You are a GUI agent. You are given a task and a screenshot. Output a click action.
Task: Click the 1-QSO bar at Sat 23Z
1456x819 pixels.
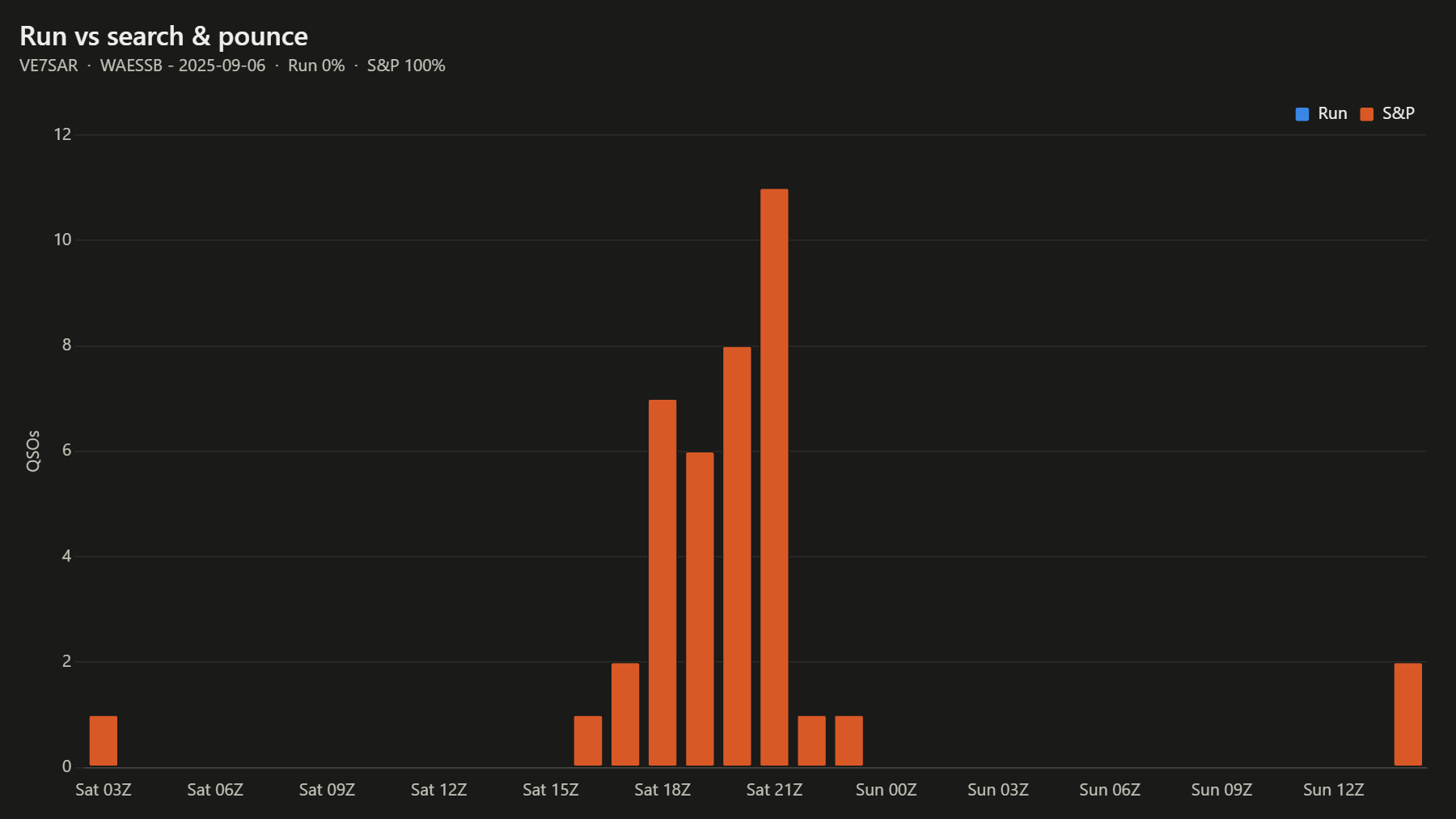pos(849,740)
